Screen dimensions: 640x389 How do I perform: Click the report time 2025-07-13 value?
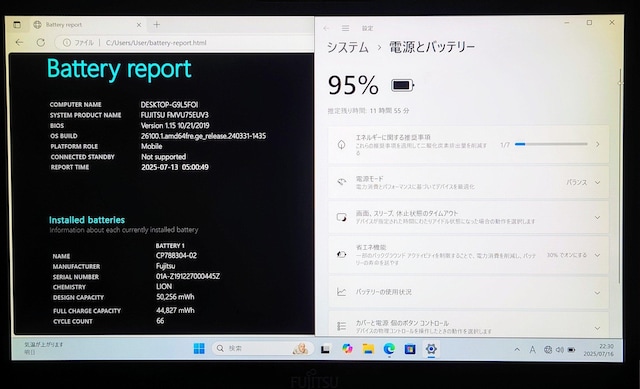[x=175, y=167]
